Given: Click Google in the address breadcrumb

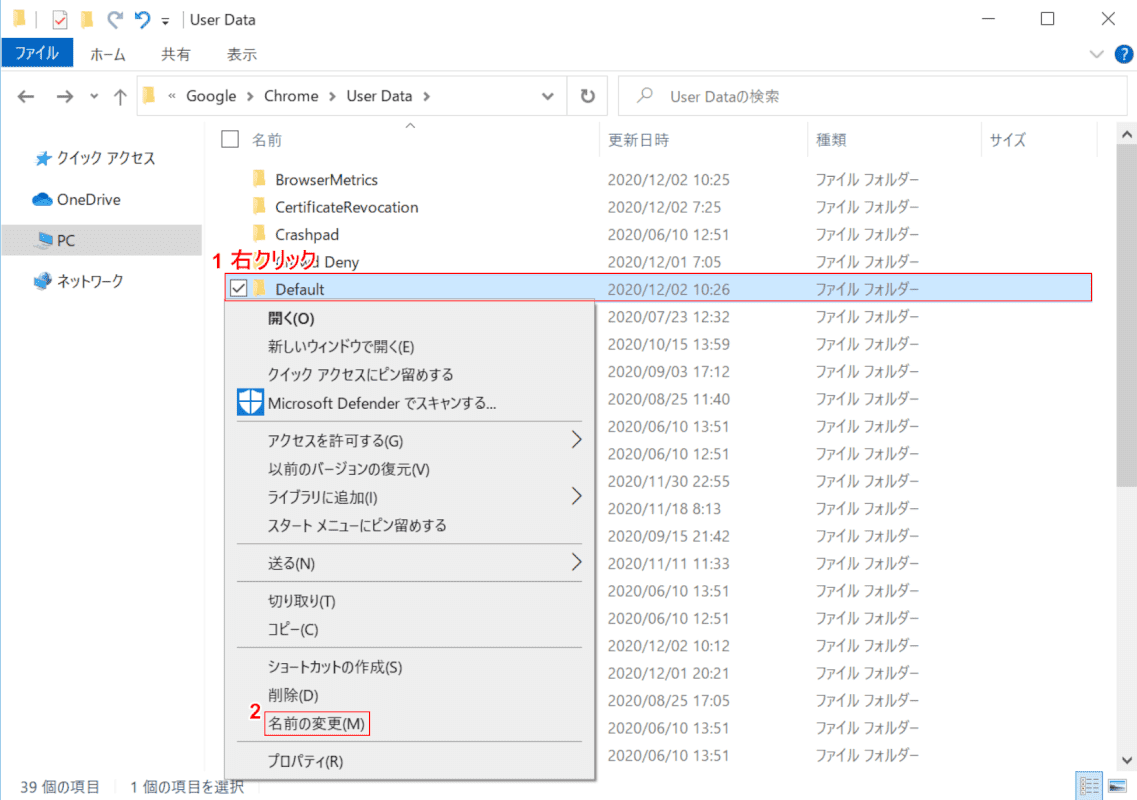Looking at the screenshot, I should [211, 96].
